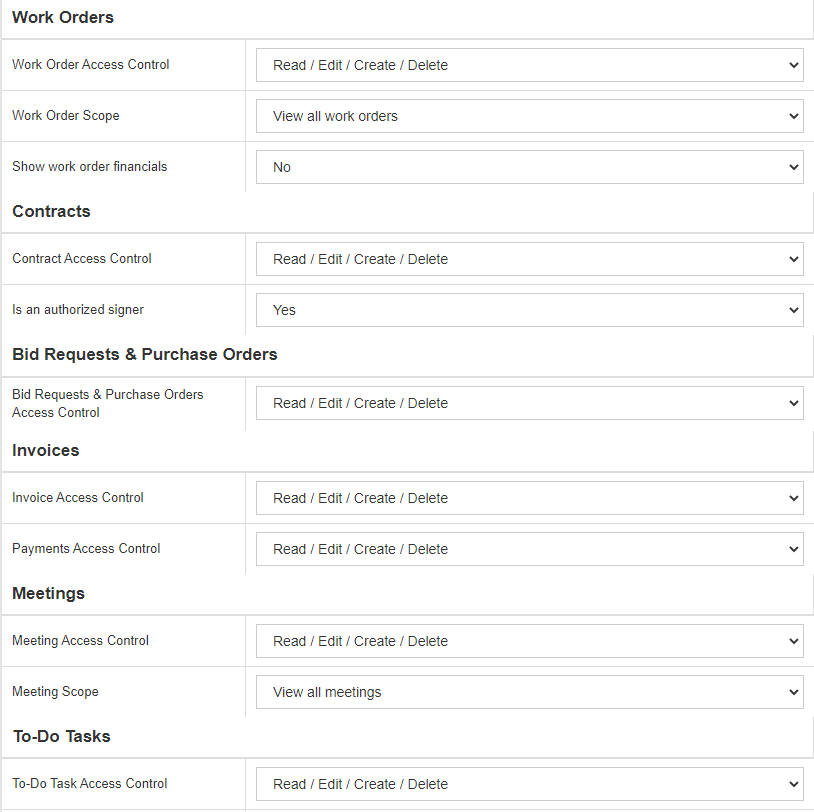Click the Contracts section heading
This screenshot has width=814, height=812.
[x=51, y=211]
